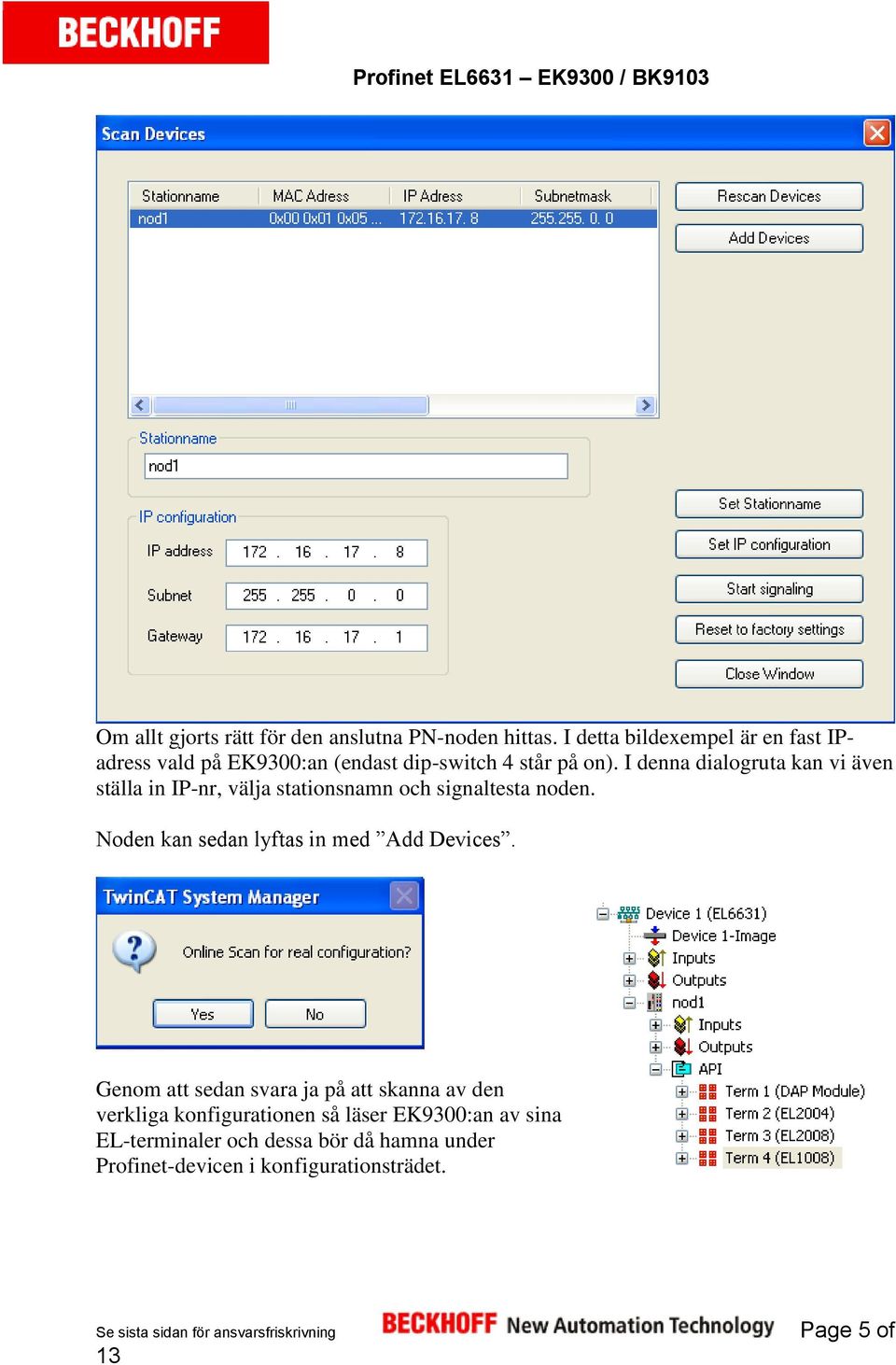Viewport: 896px width, 1365px height.
Task: Click Inputs icon under Device 1
Action: tap(656, 958)
